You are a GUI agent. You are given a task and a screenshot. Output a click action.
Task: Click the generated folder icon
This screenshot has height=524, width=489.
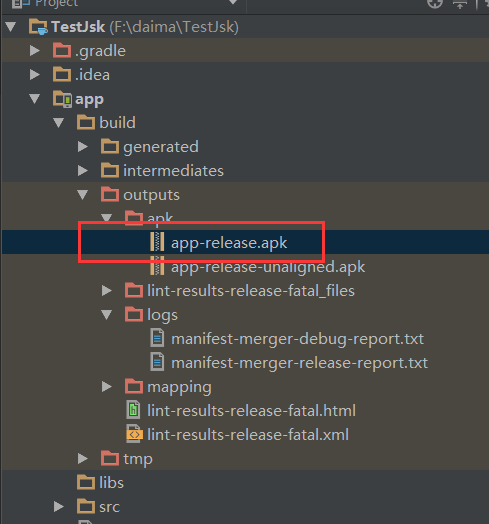[x=110, y=146]
